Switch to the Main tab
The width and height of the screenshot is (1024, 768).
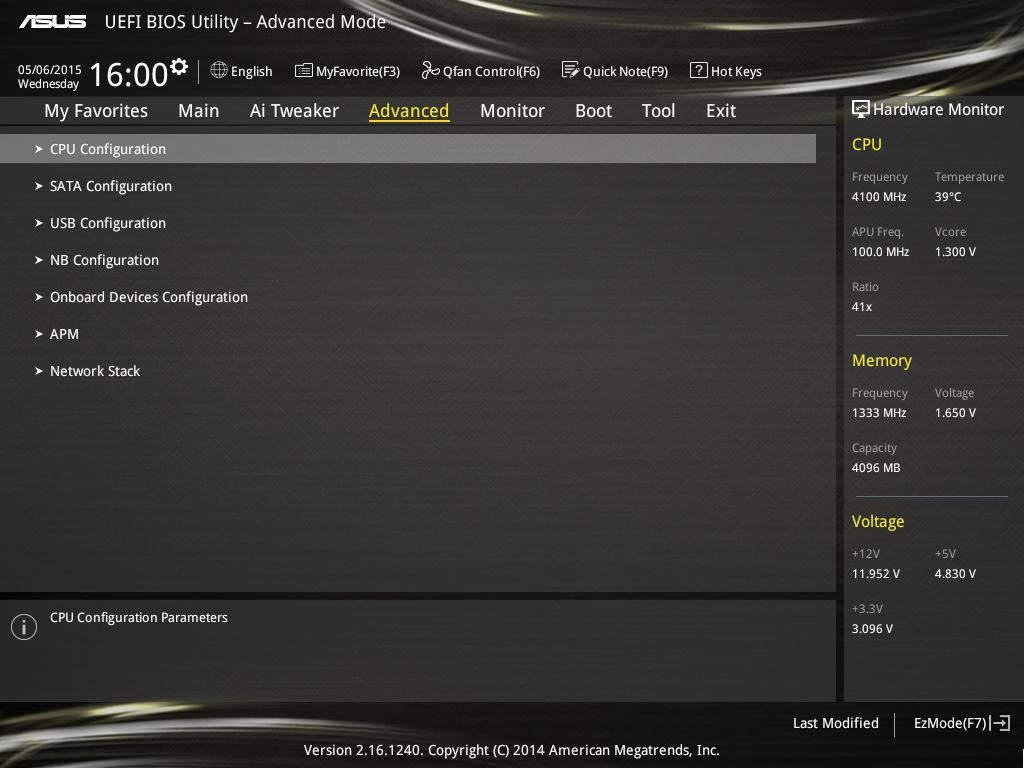[x=199, y=111]
